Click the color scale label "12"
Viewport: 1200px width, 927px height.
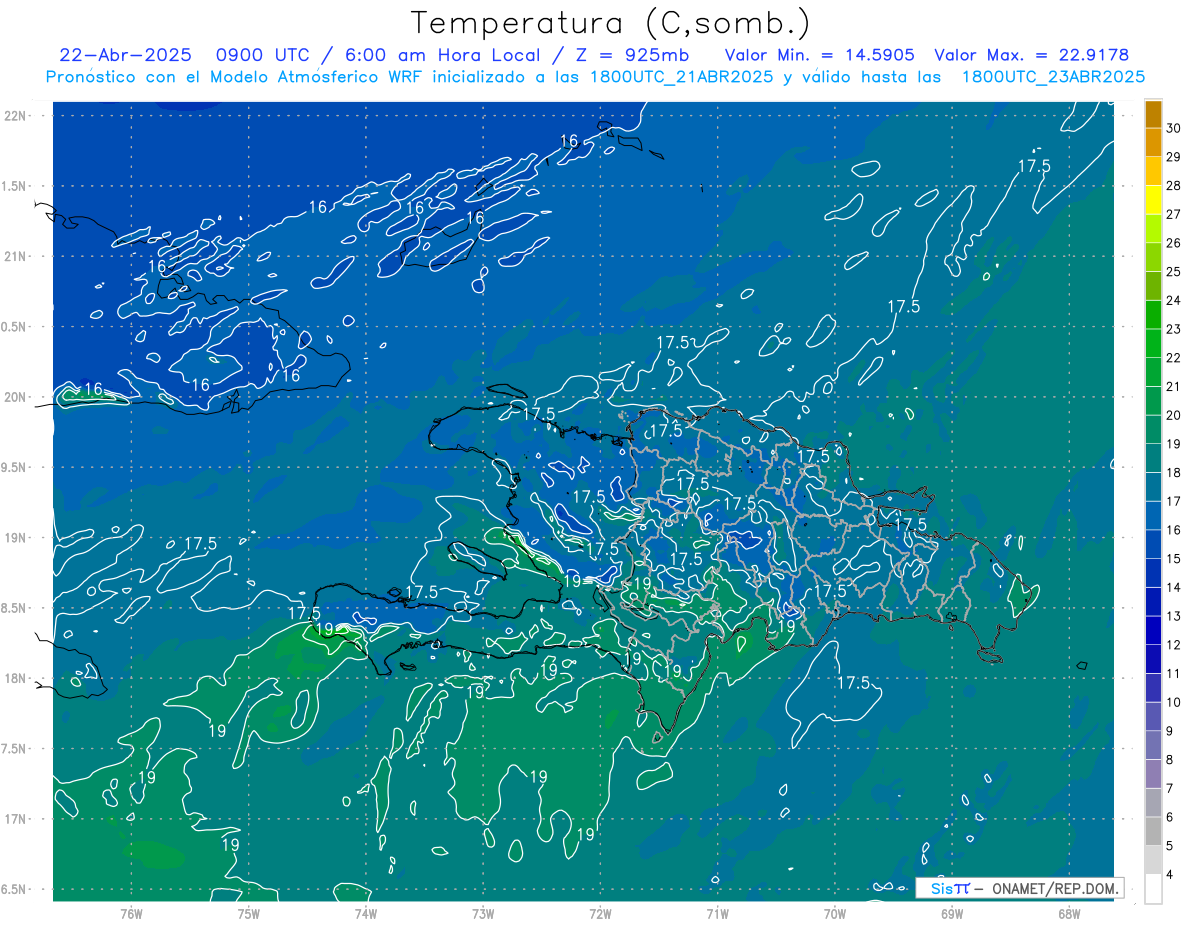[x=1174, y=645]
